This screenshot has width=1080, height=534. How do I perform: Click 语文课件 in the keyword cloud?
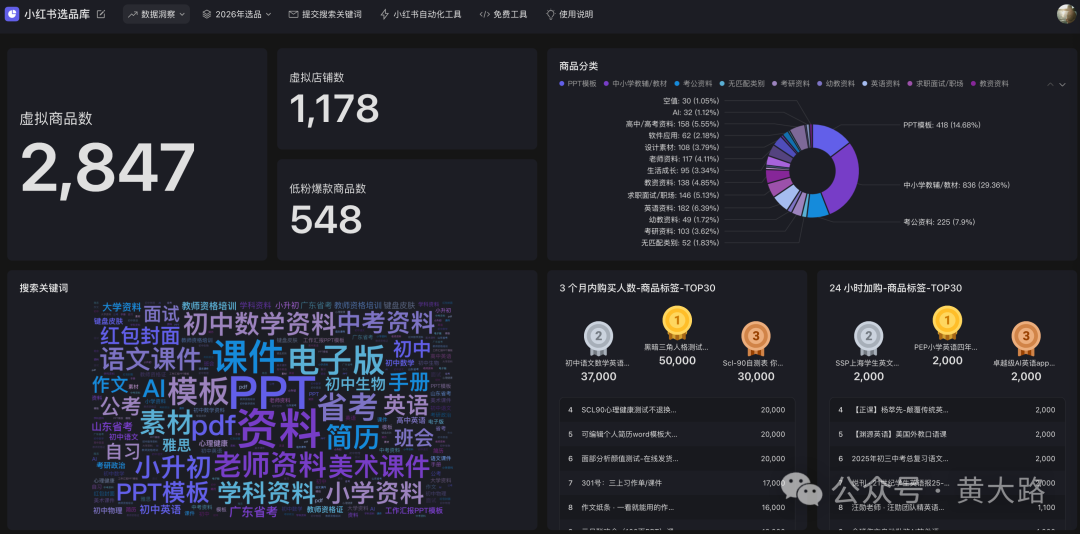pos(151,359)
